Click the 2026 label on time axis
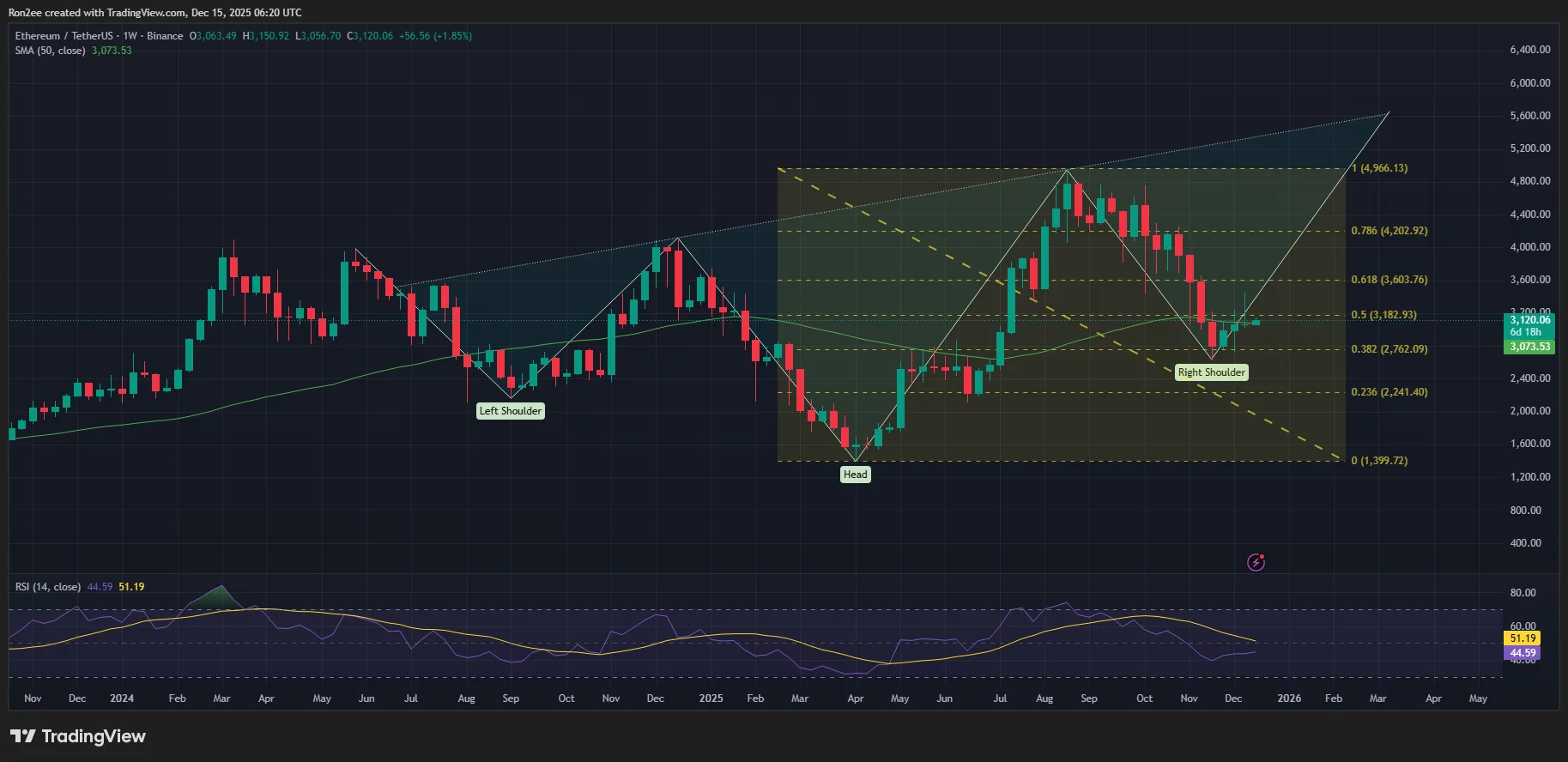This screenshot has width=1568, height=762. point(1288,698)
